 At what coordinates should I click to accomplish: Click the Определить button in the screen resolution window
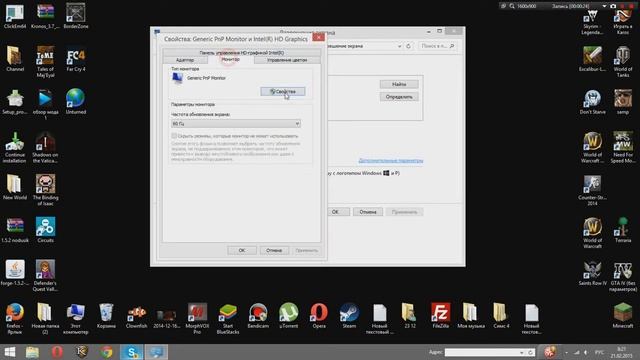399,97
